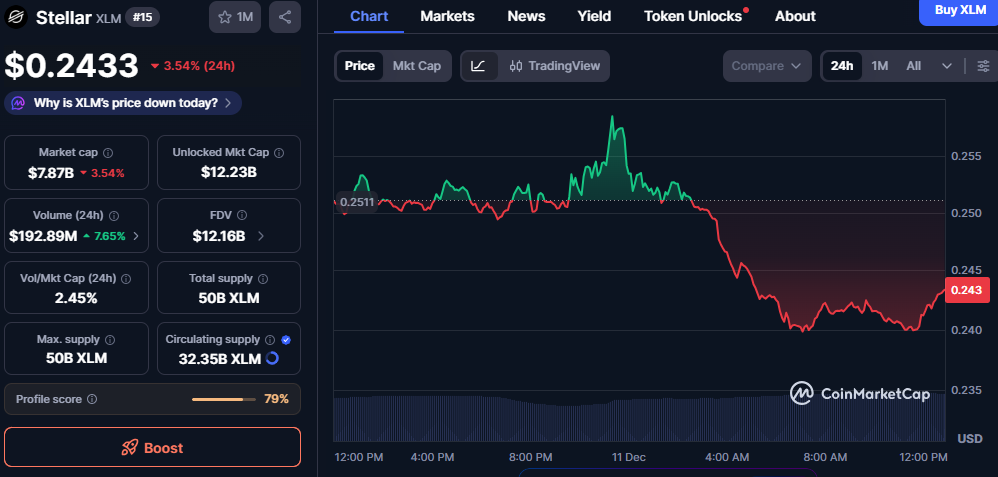Select the line chart icon

coord(479,66)
